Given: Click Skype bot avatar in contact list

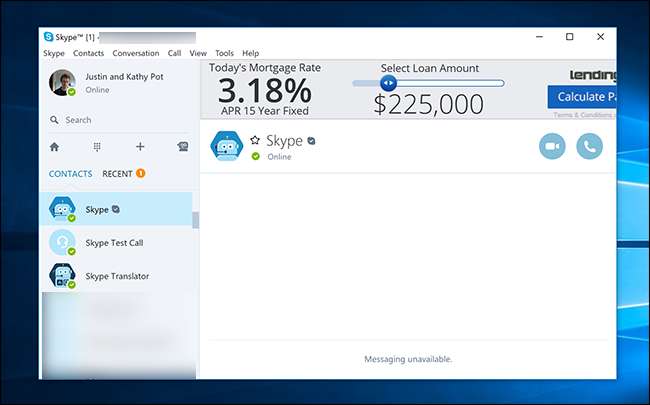Looking at the screenshot, I should point(62,209).
